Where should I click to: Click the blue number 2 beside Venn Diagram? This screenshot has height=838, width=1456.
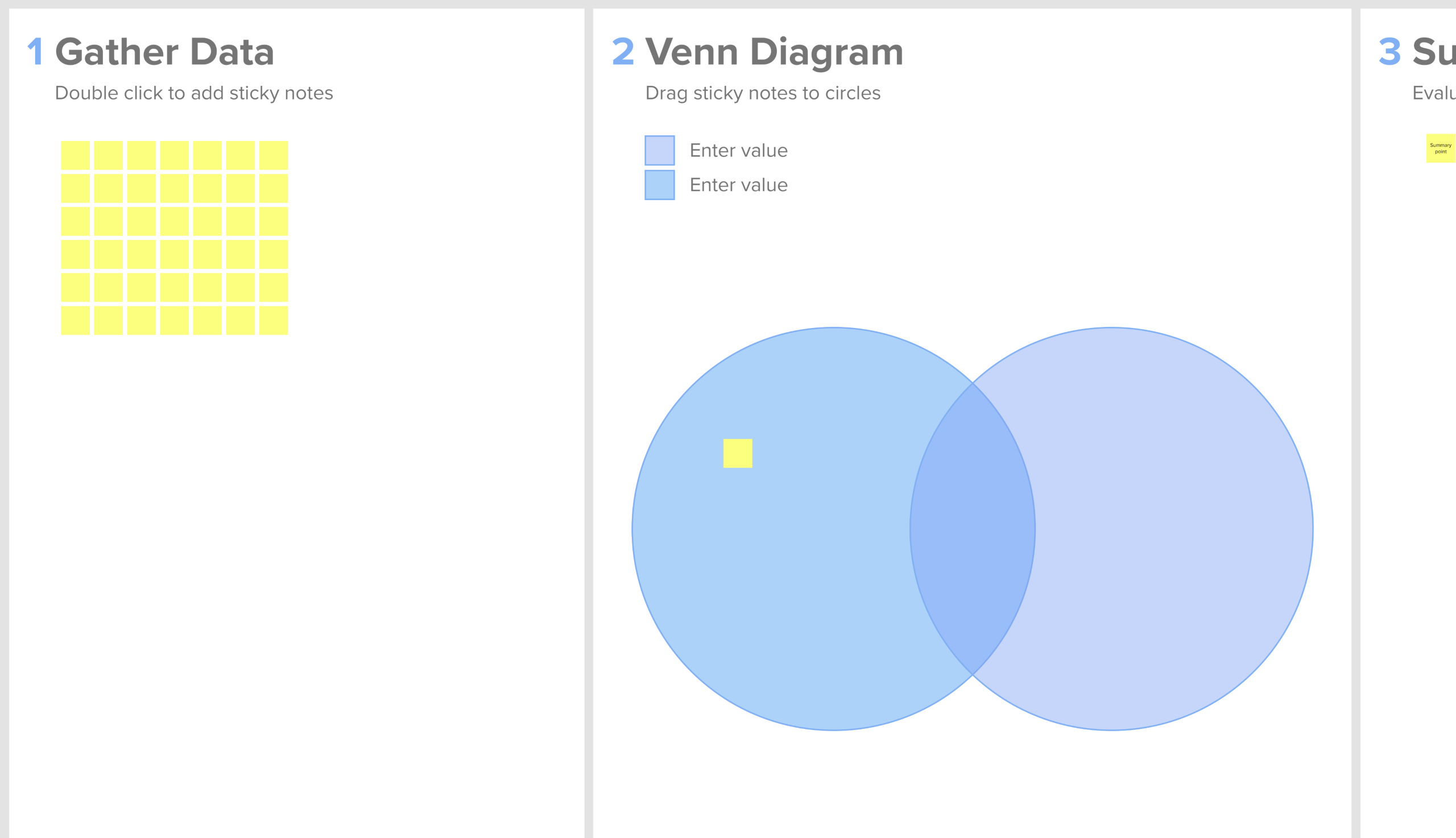pyautogui.click(x=623, y=52)
